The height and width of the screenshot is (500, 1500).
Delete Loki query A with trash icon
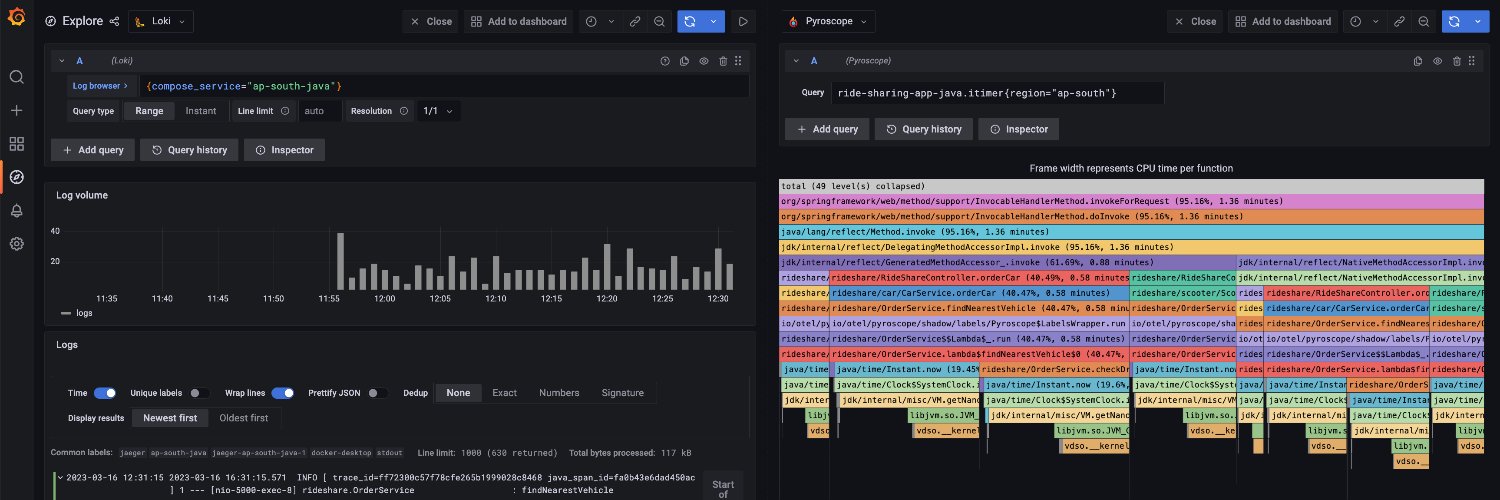(x=723, y=61)
